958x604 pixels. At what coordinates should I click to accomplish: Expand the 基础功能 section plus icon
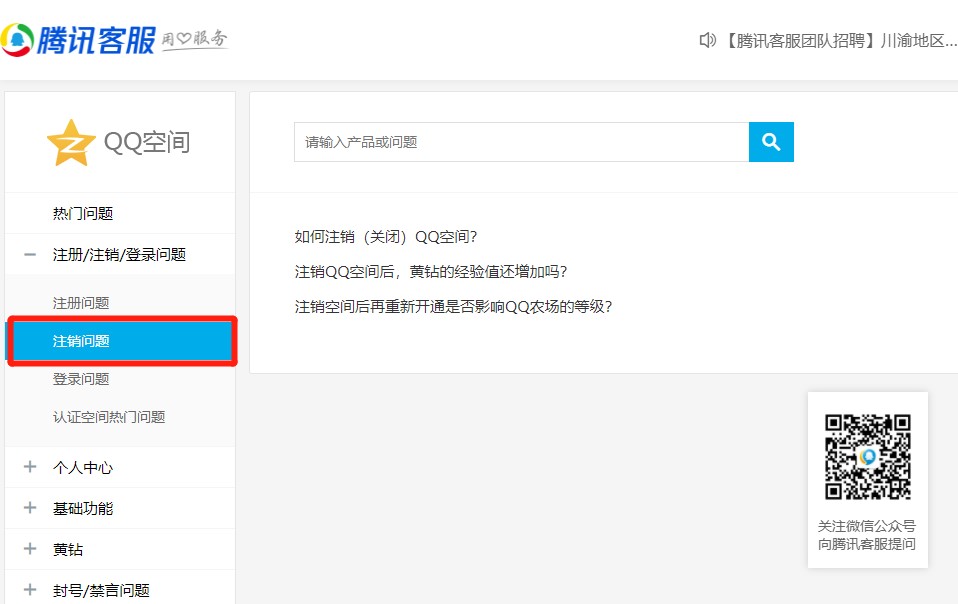click(30, 508)
